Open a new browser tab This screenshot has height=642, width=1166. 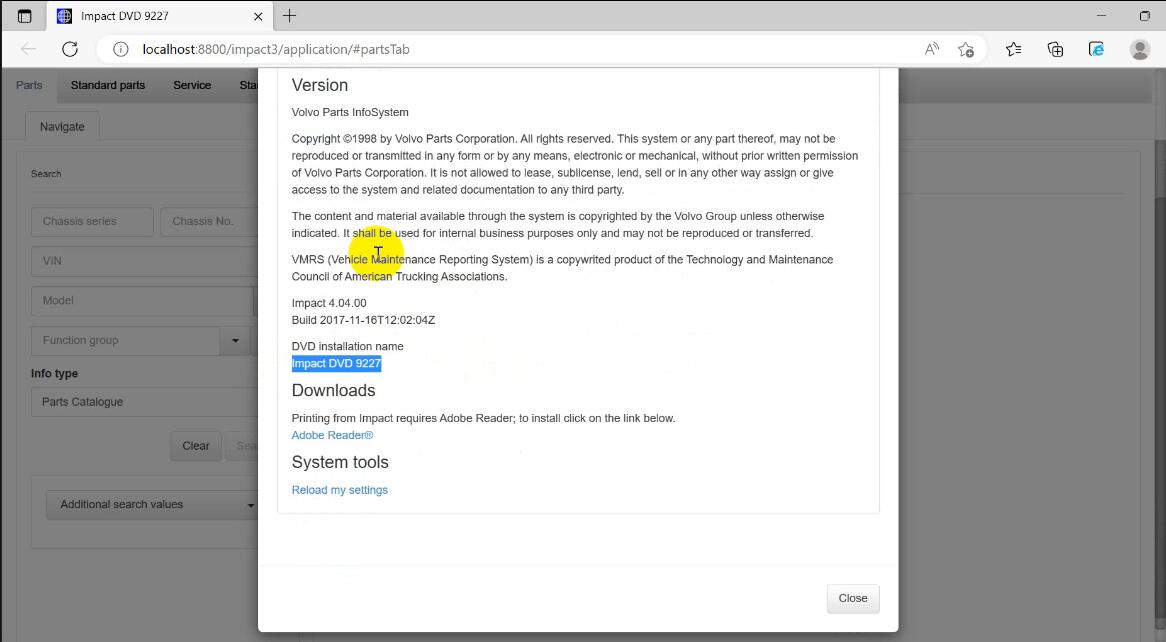tap(289, 16)
